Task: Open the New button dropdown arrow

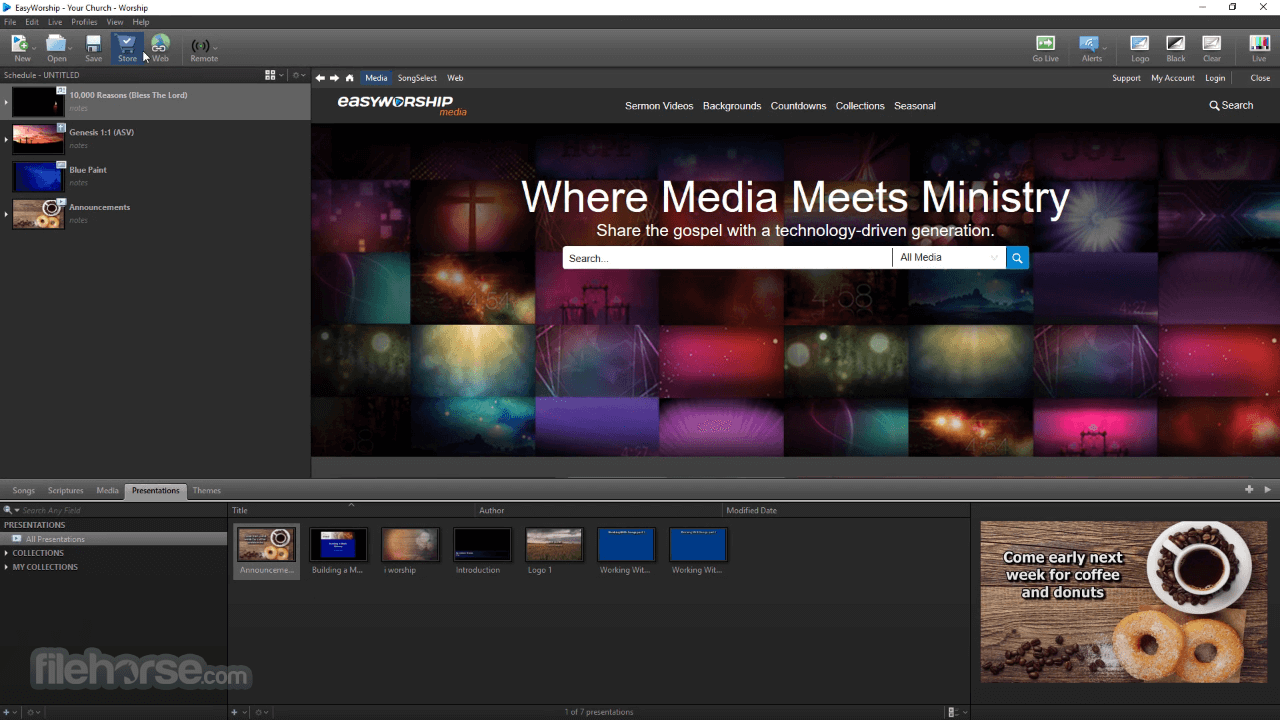Action: [34, 47]
